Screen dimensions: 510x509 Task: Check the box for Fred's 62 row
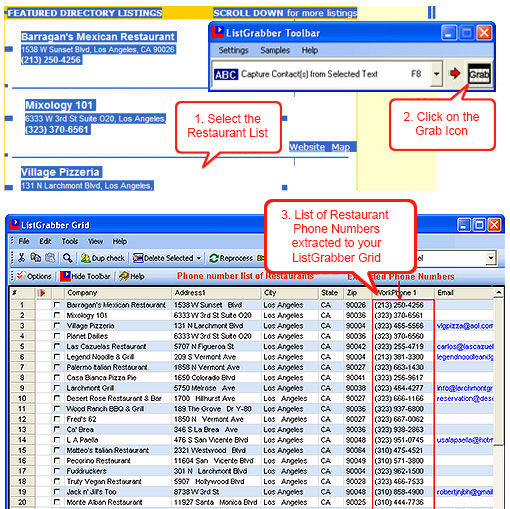coord(57,419)
